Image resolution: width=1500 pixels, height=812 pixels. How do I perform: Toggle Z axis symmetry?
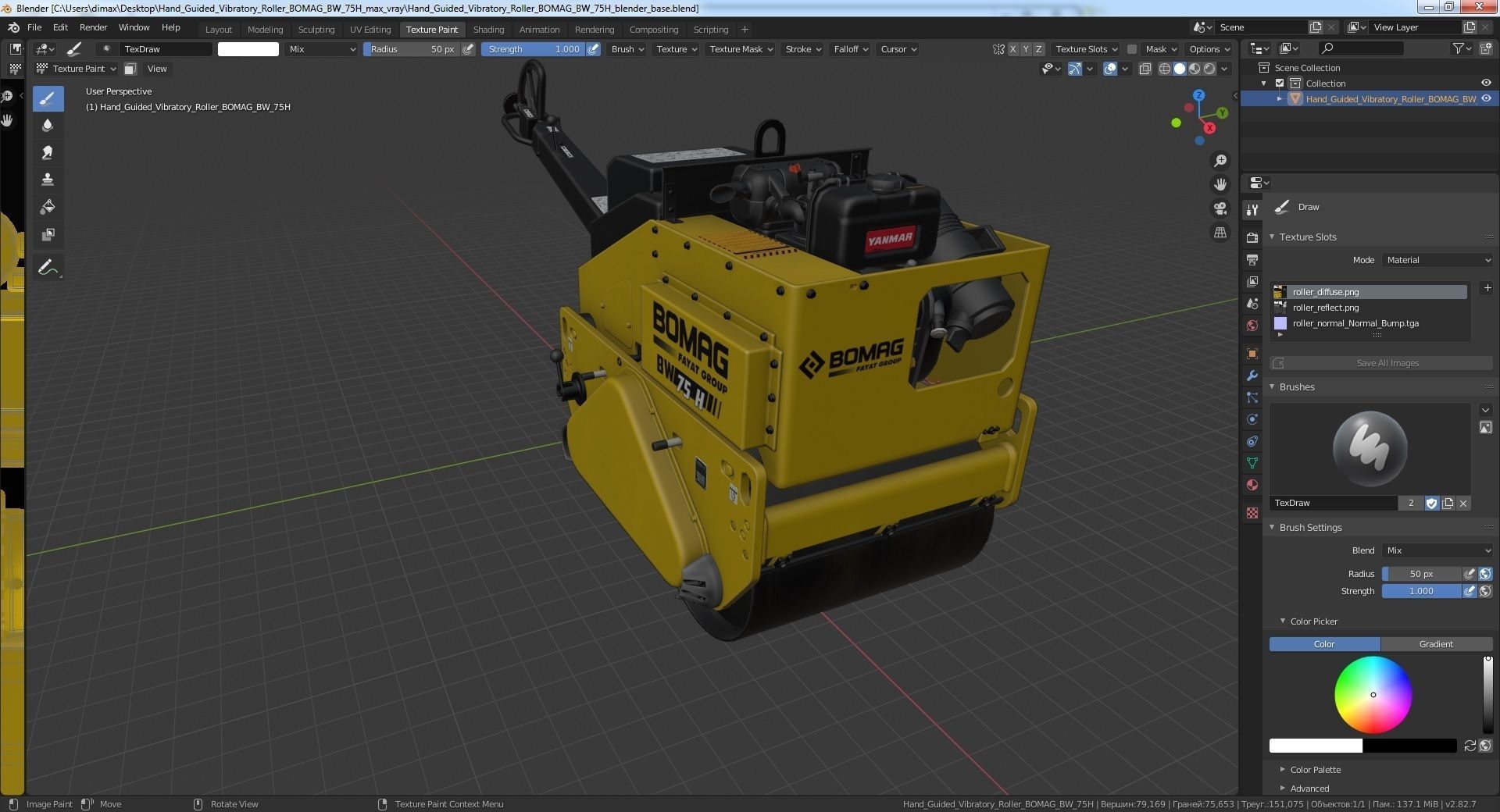1038,49
